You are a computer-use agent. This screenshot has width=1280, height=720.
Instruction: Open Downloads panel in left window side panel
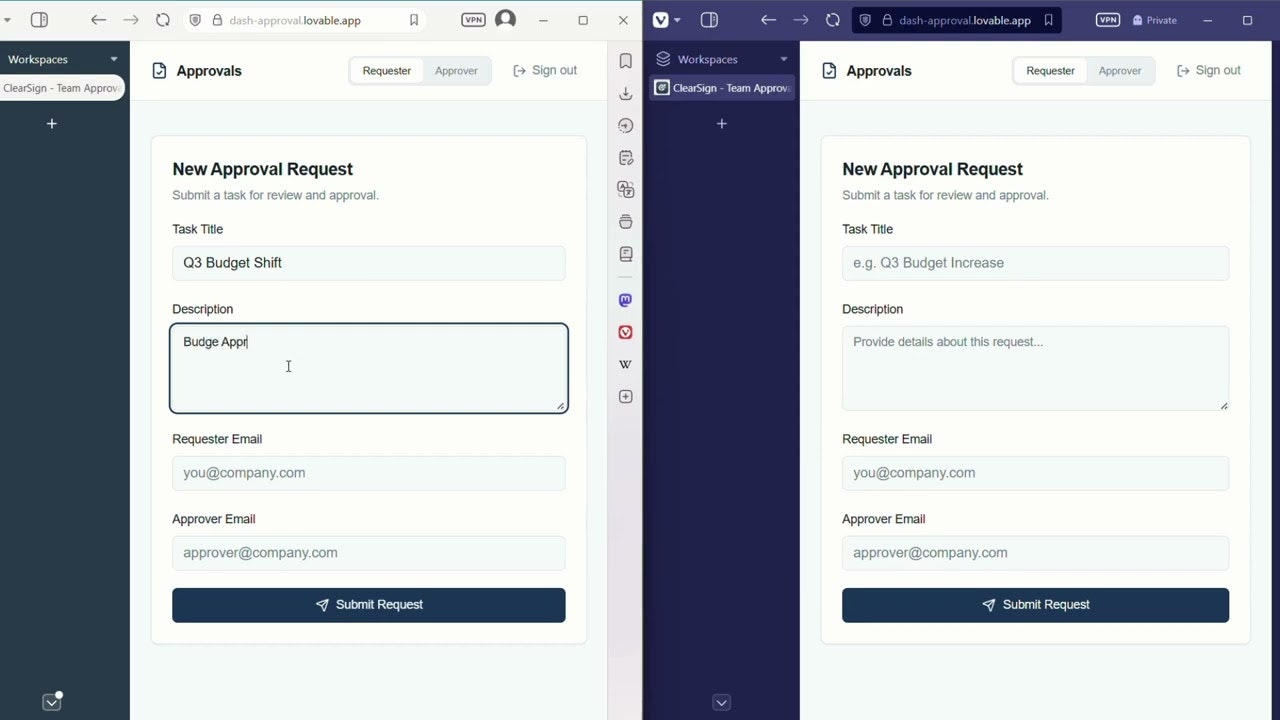coord(626,93)
